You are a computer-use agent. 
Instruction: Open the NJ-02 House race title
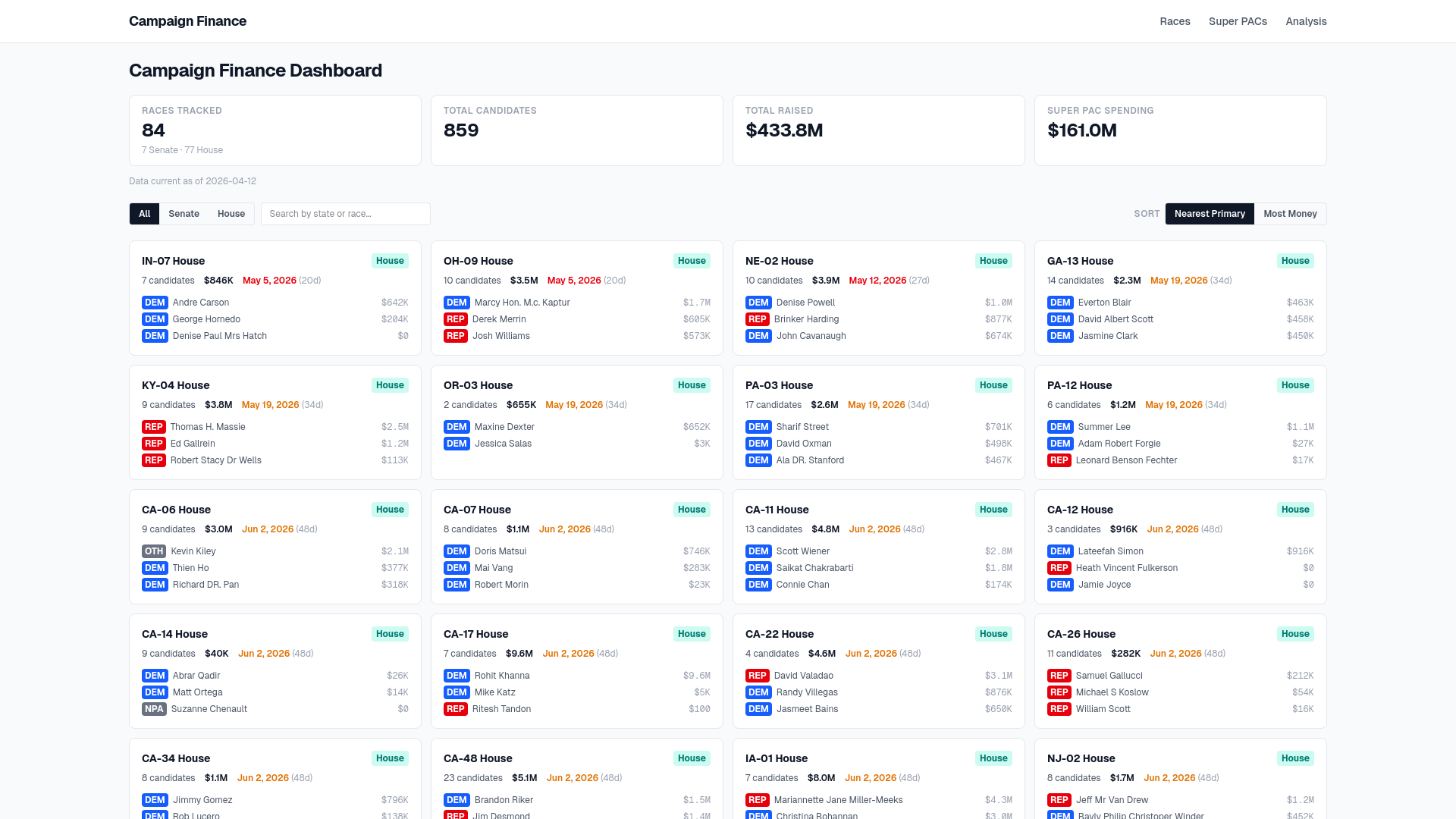(1081, 758)
